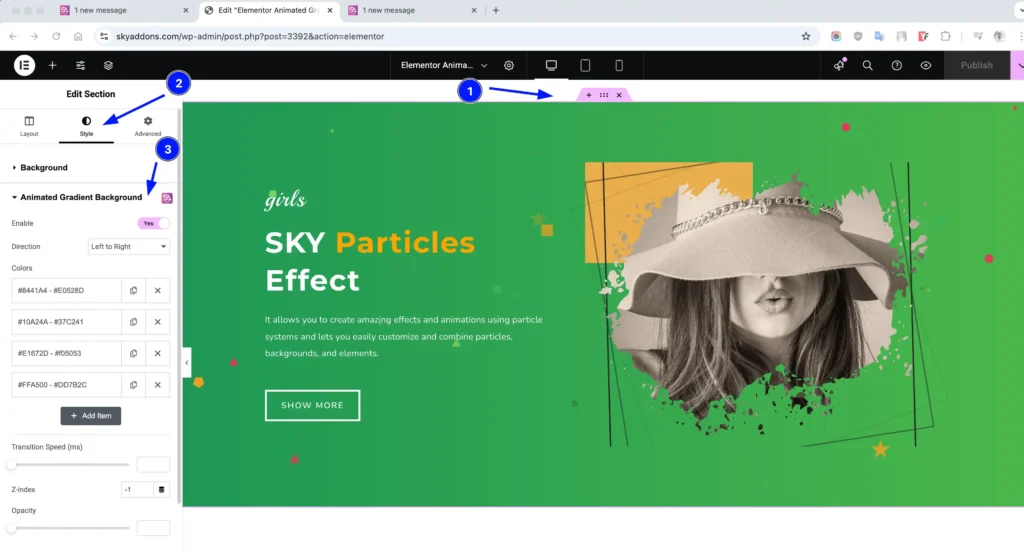This screenshot has width=1024, height=552.
Task: Duplicate the #10A24A - #37C241 color item
Action: [x=133, y=322]
